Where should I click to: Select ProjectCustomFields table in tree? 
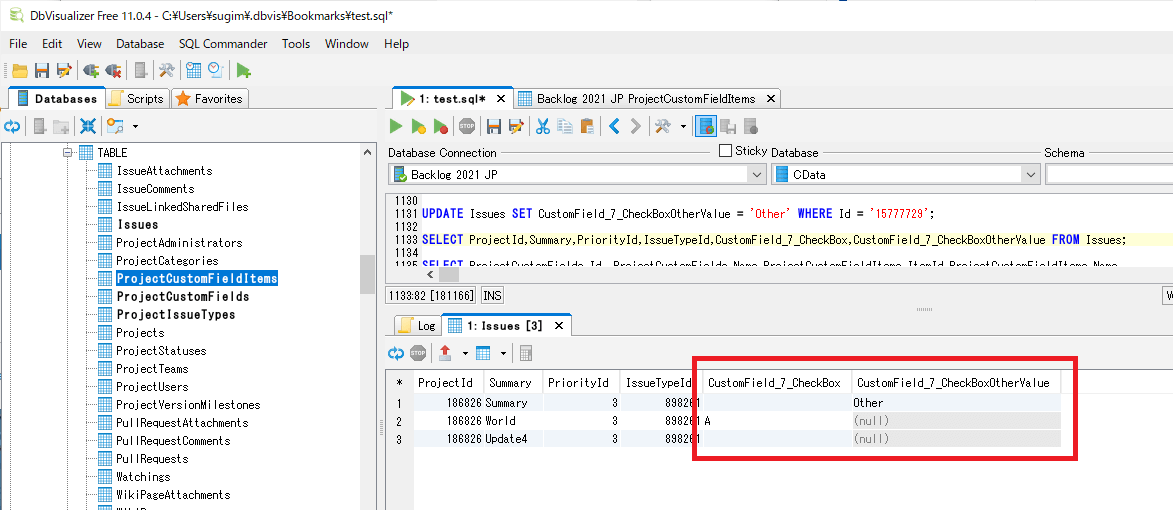point(183,296)
